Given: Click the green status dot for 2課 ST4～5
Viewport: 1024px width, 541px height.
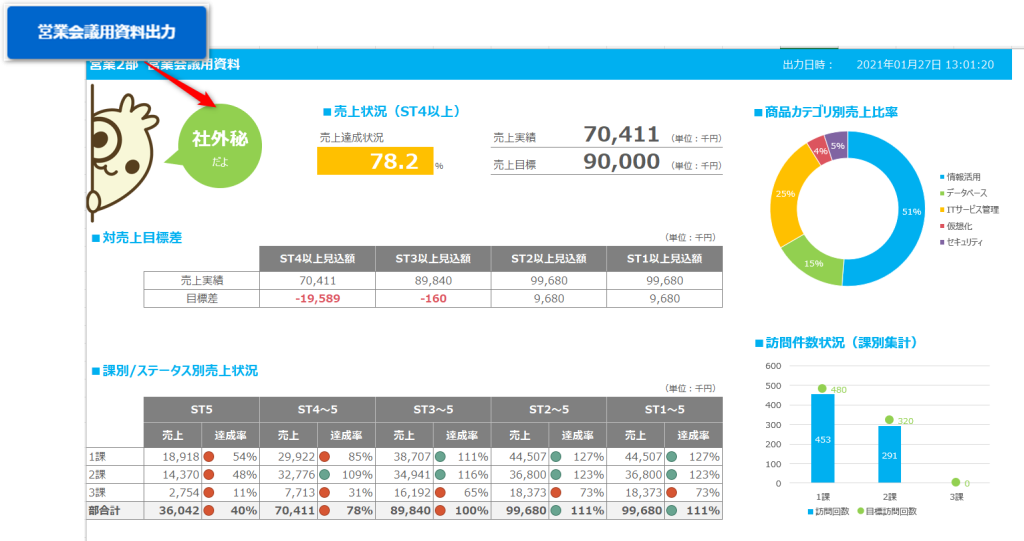Looking at the screenshot, I should [x=327, y=474].
